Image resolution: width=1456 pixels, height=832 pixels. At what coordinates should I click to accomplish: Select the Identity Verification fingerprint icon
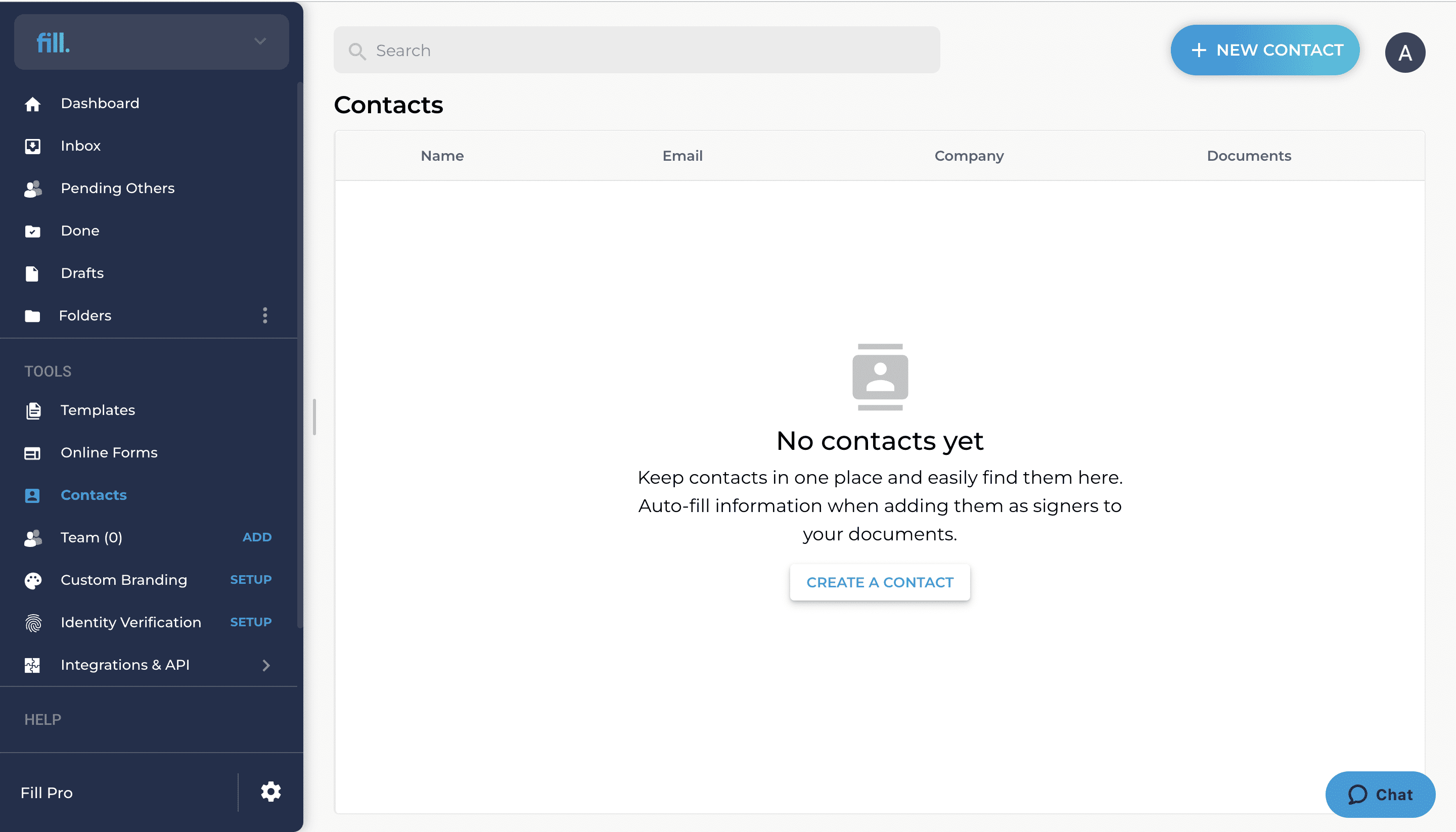click(33, 622)
